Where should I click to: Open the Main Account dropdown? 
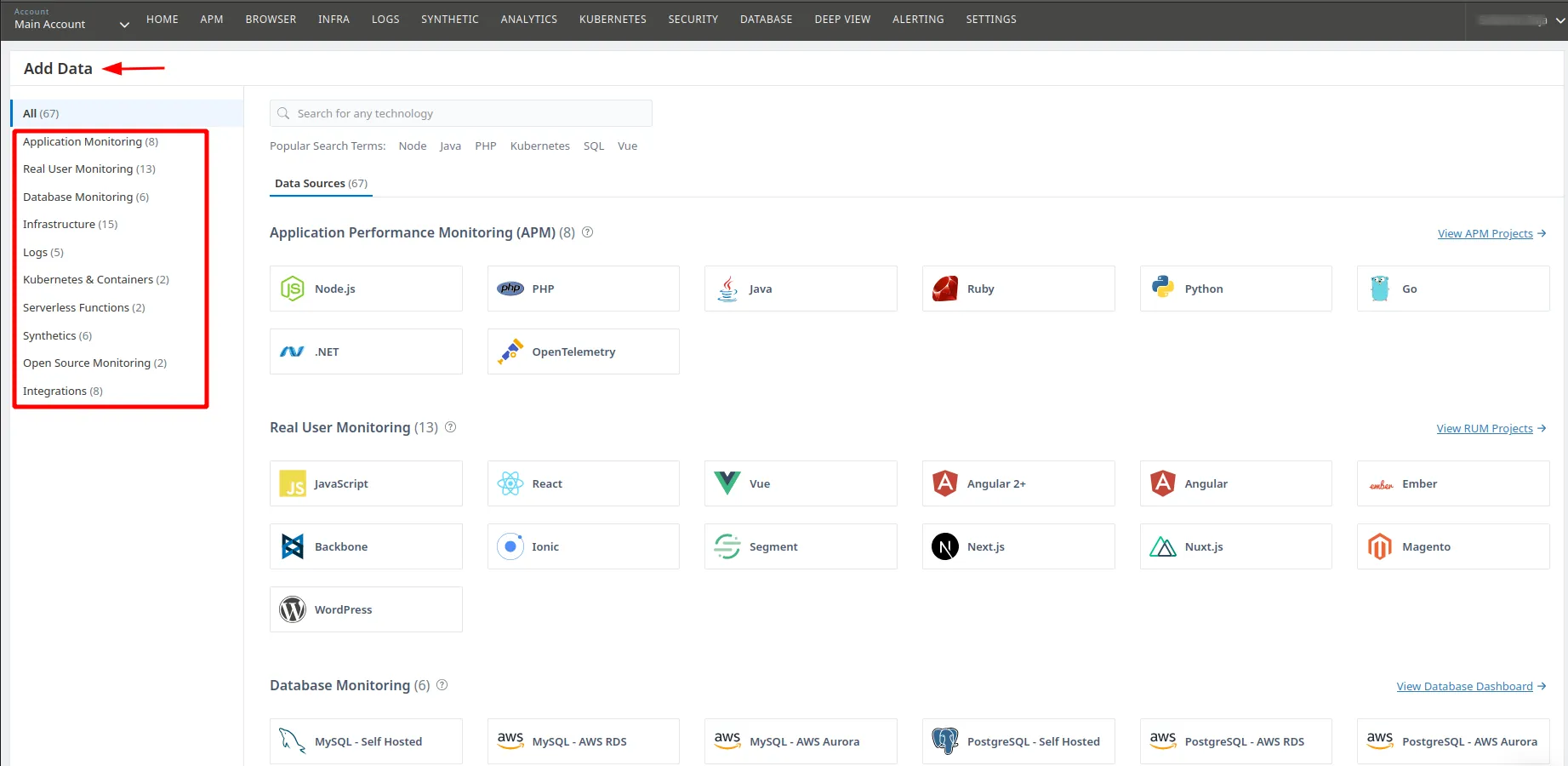pyautogui.click(x=71, y=20)
